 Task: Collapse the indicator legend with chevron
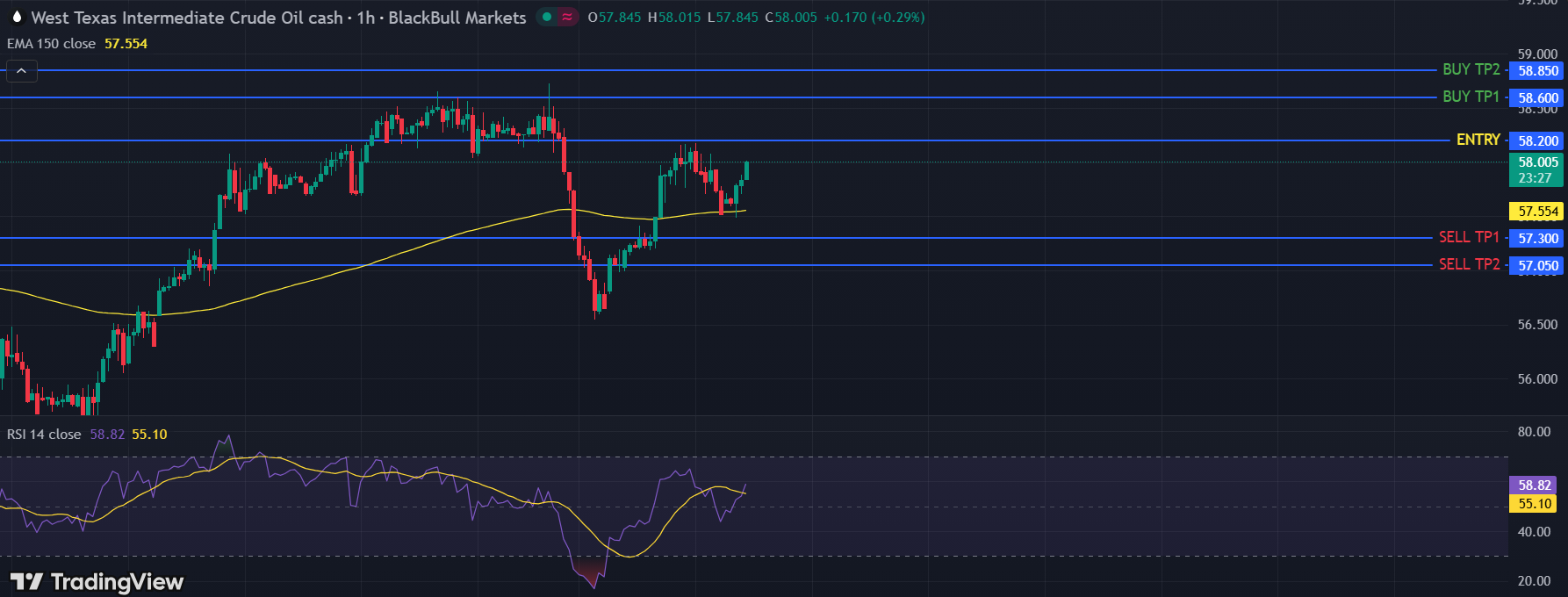[x=22, y=71]
